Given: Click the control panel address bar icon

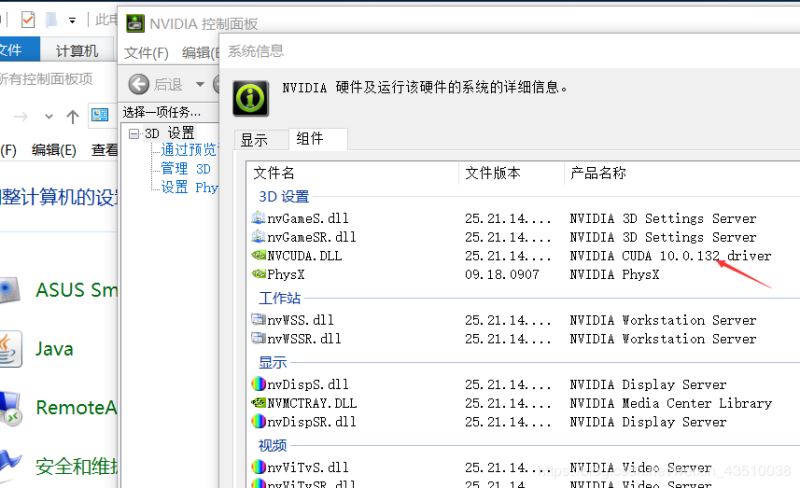Looking at the screenshot, I should coord(99,115).
